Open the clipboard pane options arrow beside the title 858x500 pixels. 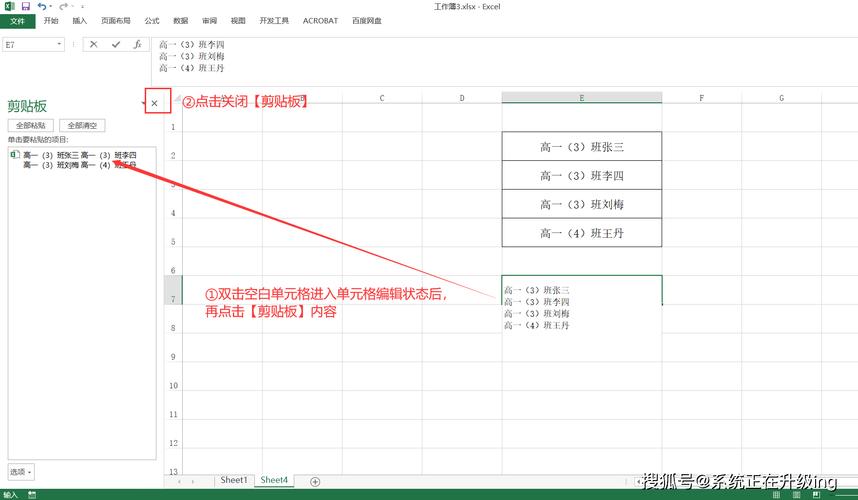pyautogui.click(x=143, y=103)
